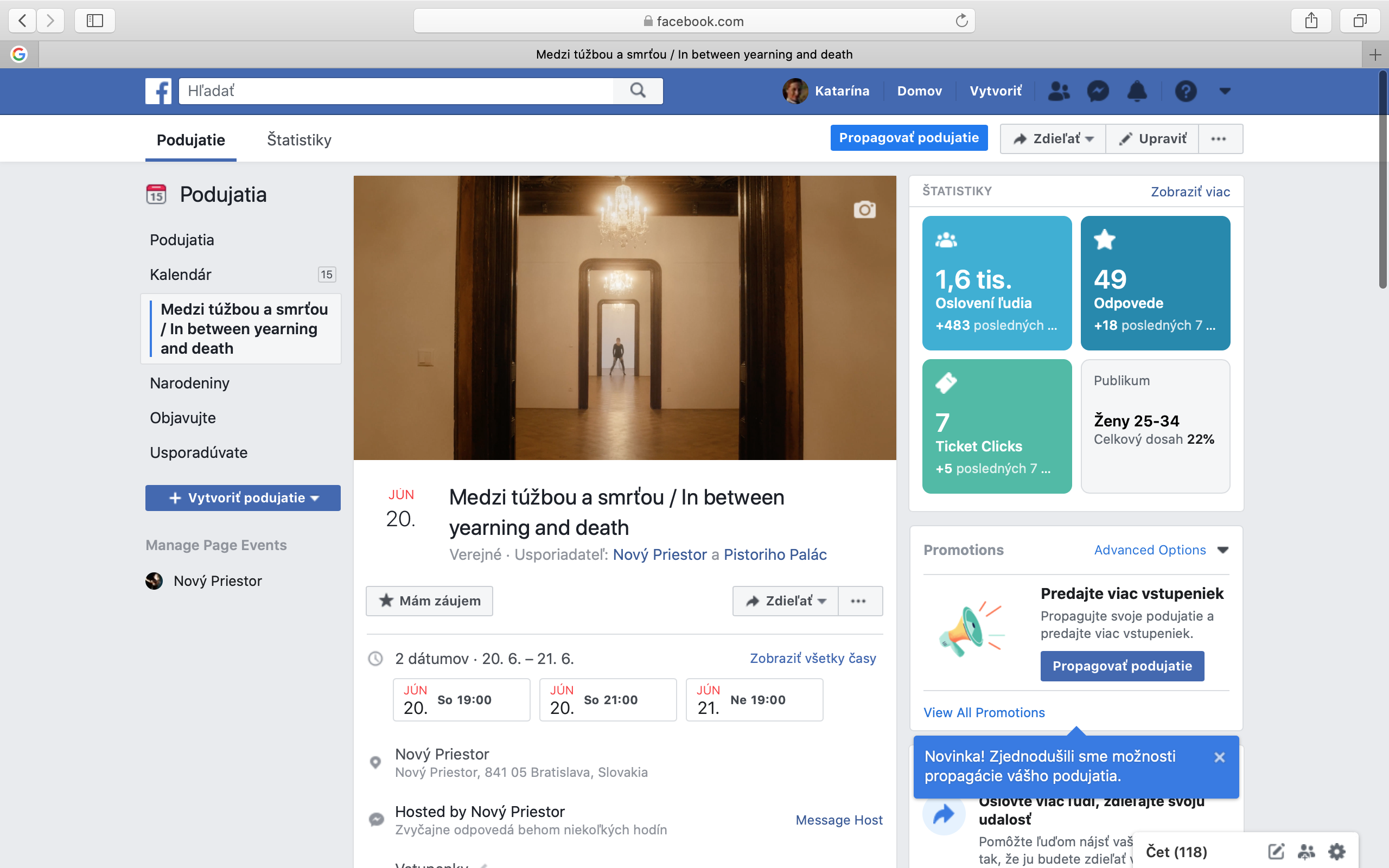The height and width of the screenshot is (868, 1389).
Task: Select Kalendár in the sidebar
Action: point(181,275)
